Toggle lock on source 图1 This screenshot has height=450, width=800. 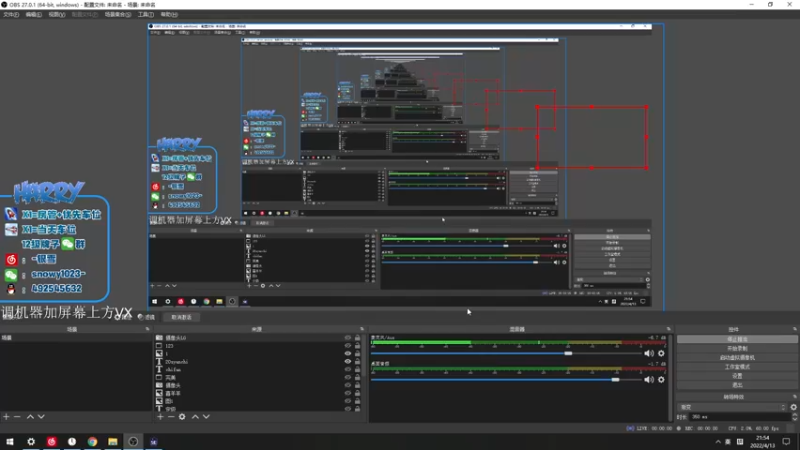tap(357, 401)
